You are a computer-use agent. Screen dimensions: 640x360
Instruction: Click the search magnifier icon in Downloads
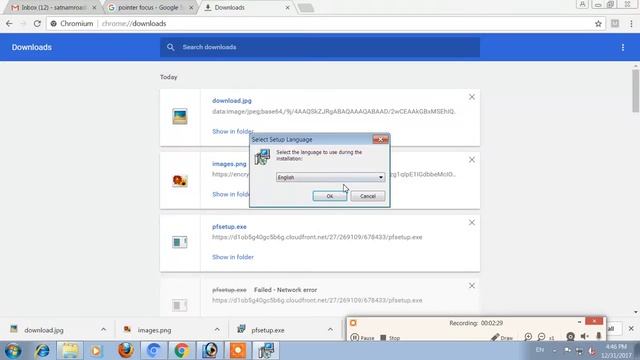[x=171, y=47]
